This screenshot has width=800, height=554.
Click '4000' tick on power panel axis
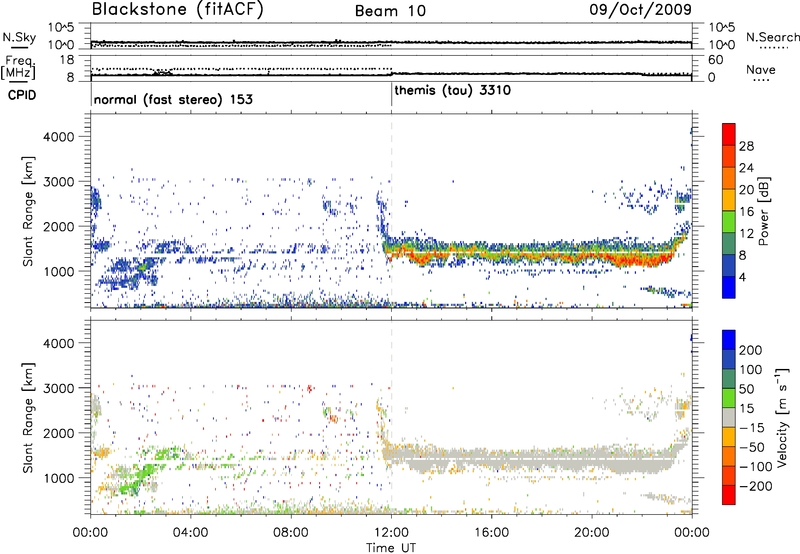(59, 137)
